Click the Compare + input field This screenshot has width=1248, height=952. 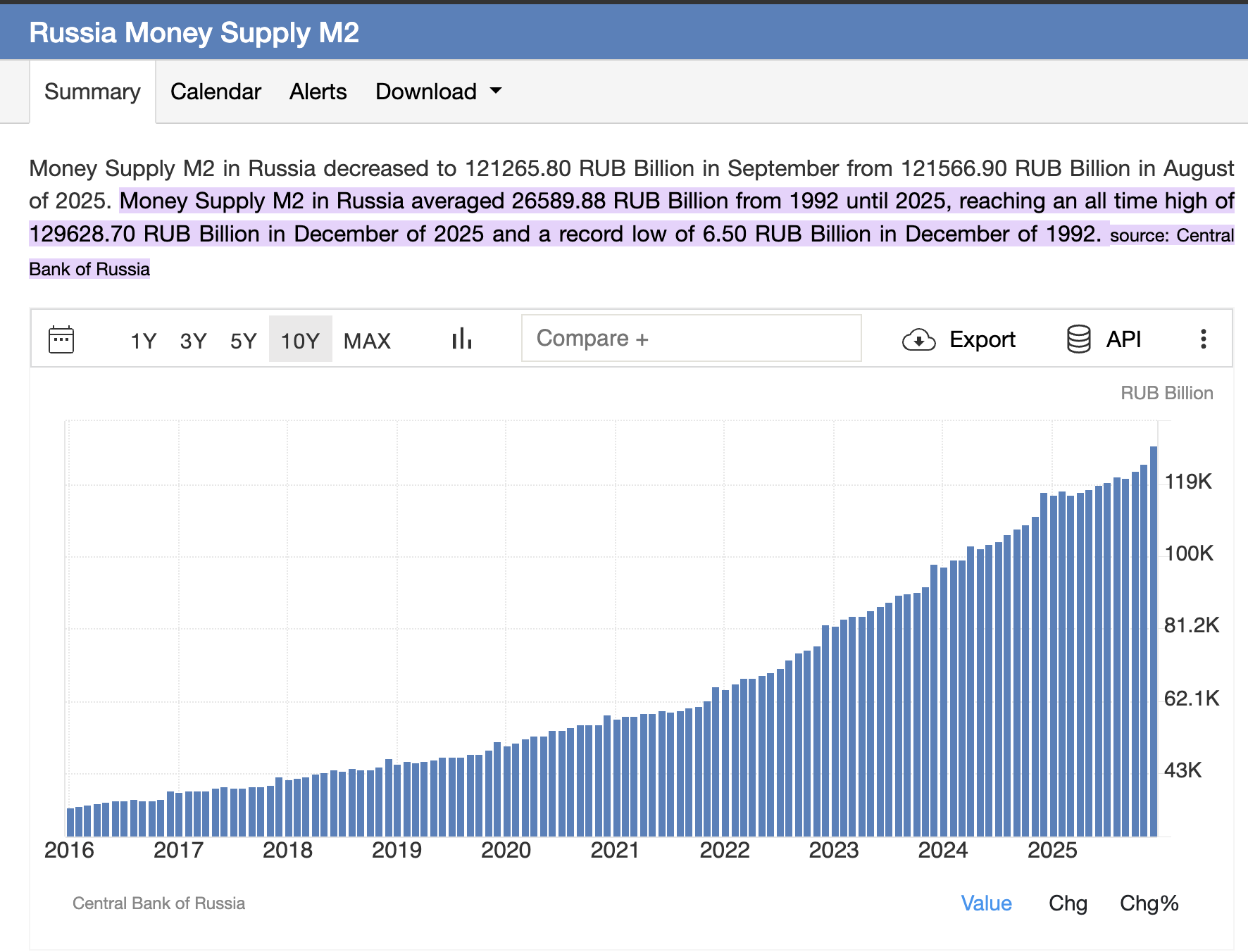pos(691,339)
